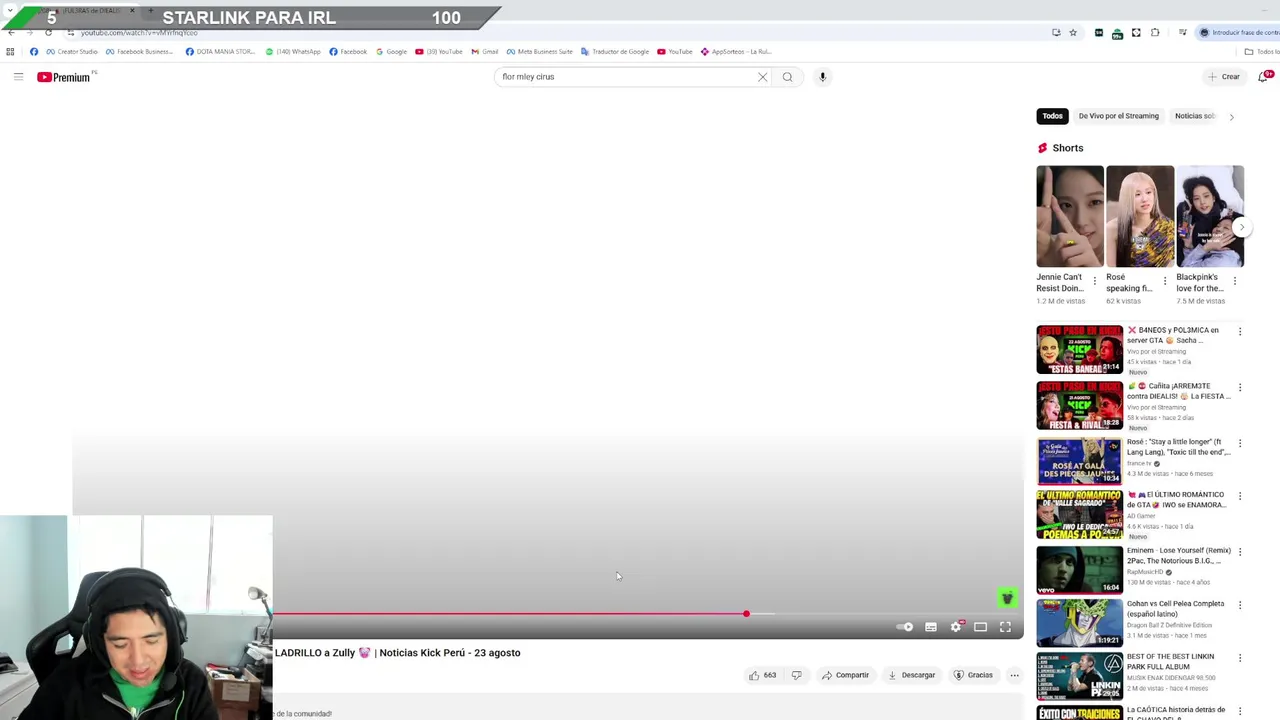Toggle video autoplay switch
Viewport: 1280px width, 720px height.
tap(905, 627)
